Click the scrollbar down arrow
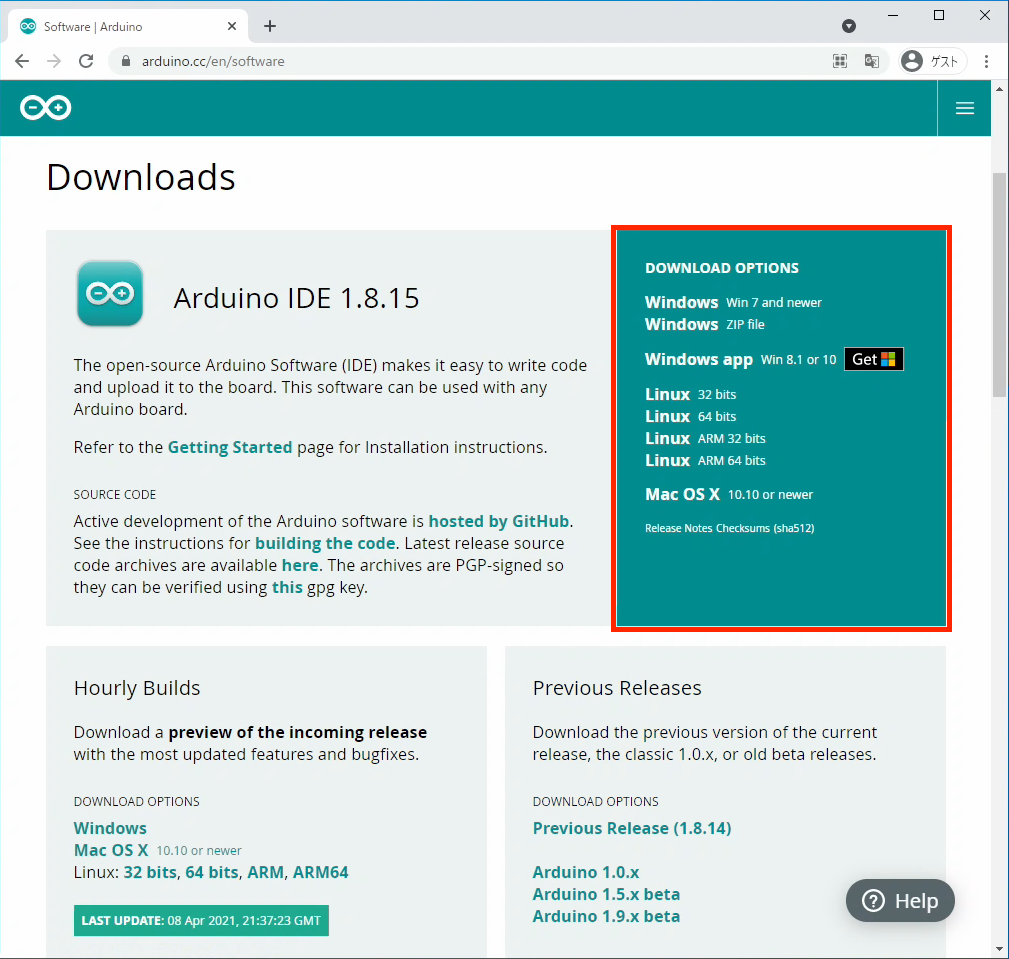The width and height of the screenshot is (1009, 959). coord(999,949)
